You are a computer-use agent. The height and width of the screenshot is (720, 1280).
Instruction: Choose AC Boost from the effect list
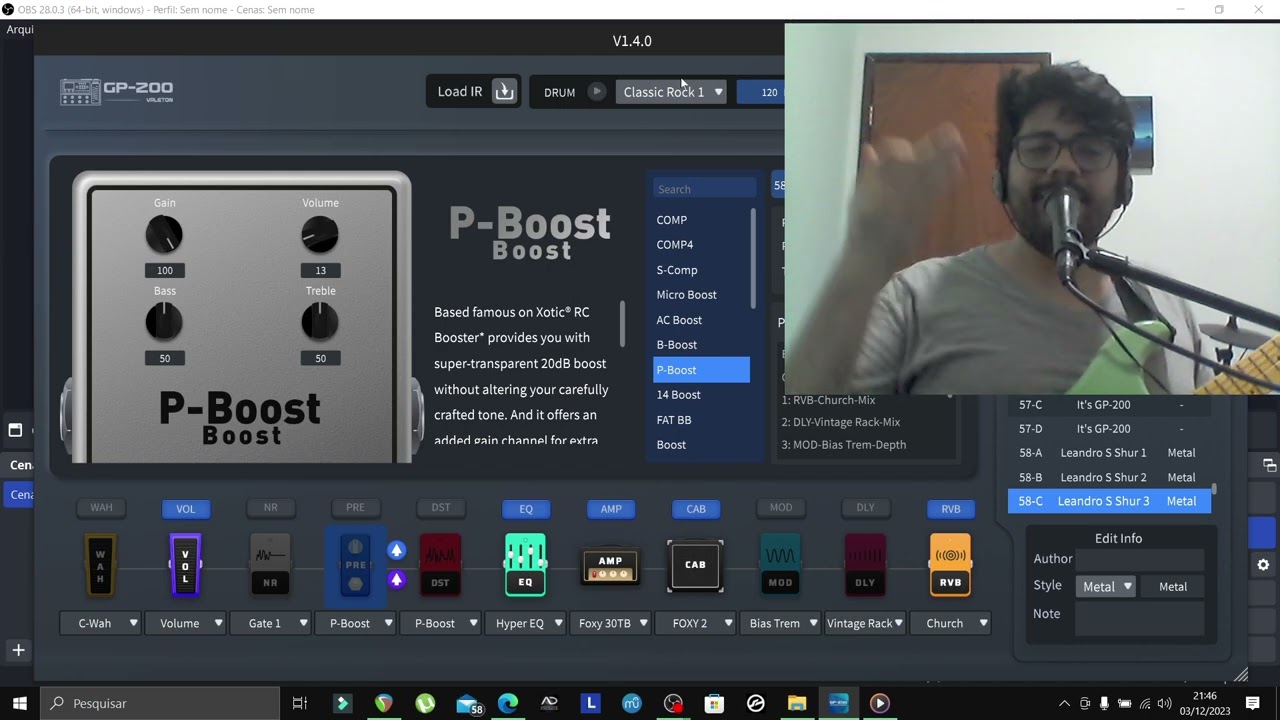click(x=701, y=320)
